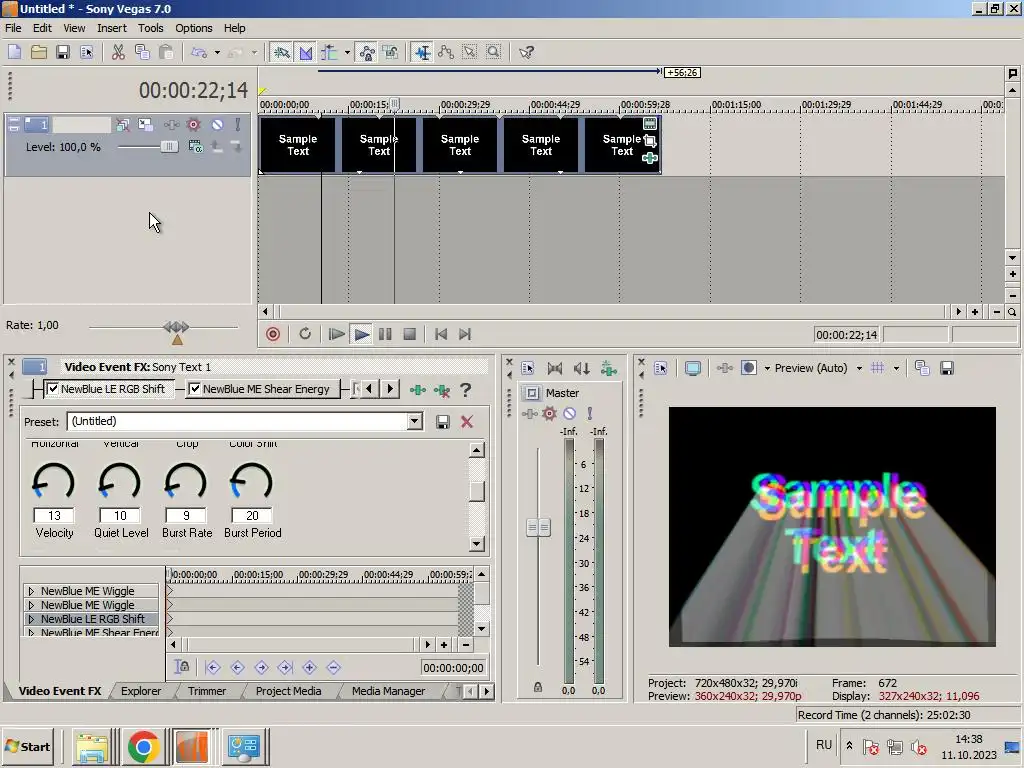Toggle Automatic Crossfades toolbar icon

pyautogui.click(x=306, y=52)
